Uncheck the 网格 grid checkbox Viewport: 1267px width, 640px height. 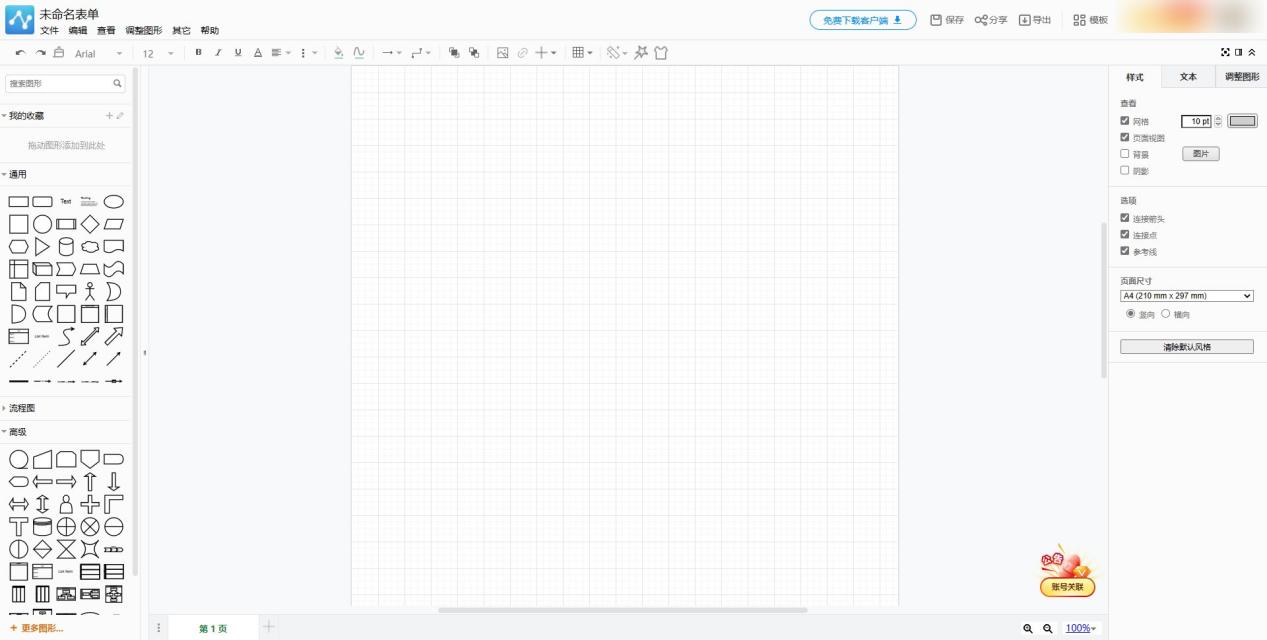(x=1125, y=121)
